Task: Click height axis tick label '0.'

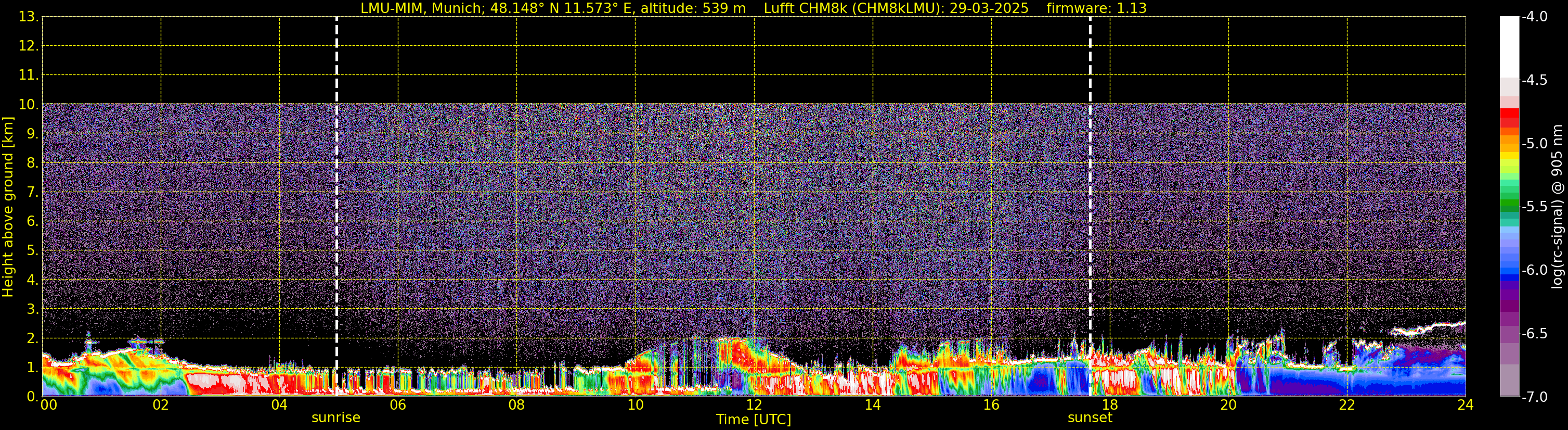Action: point(33,397)
